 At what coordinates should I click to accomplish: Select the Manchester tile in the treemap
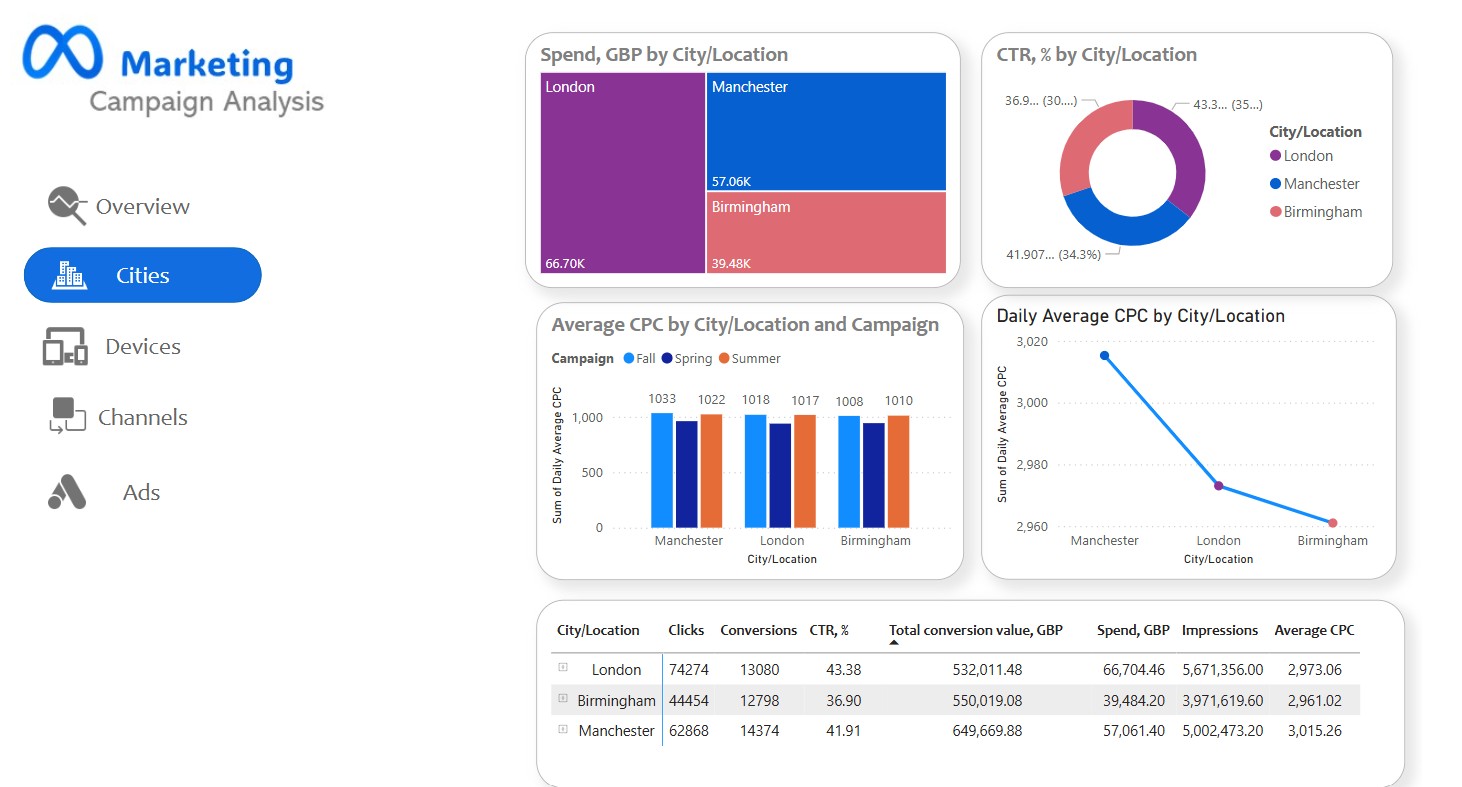click(825, 131)
